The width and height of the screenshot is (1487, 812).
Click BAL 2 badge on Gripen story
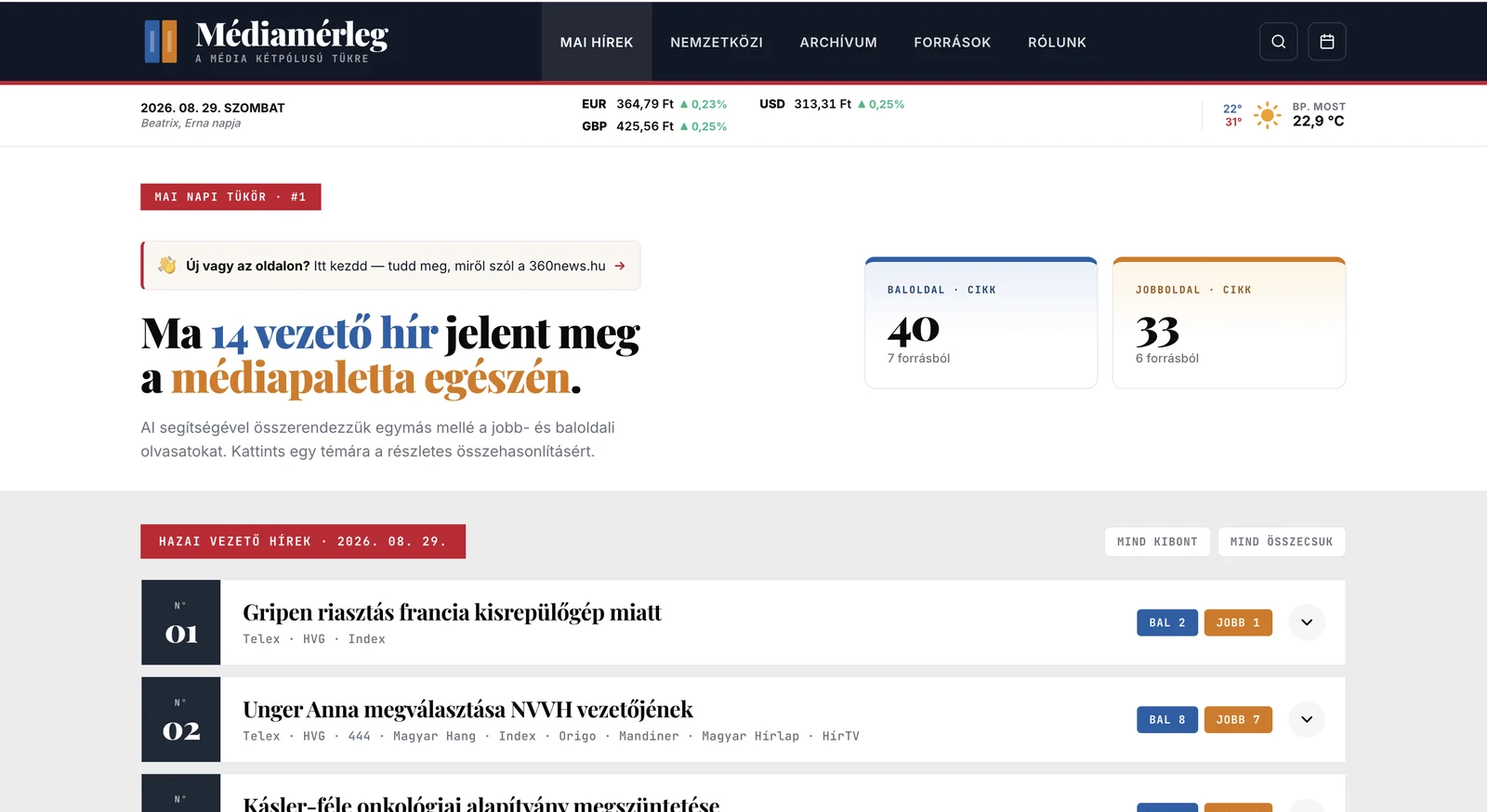point(1167,622)
